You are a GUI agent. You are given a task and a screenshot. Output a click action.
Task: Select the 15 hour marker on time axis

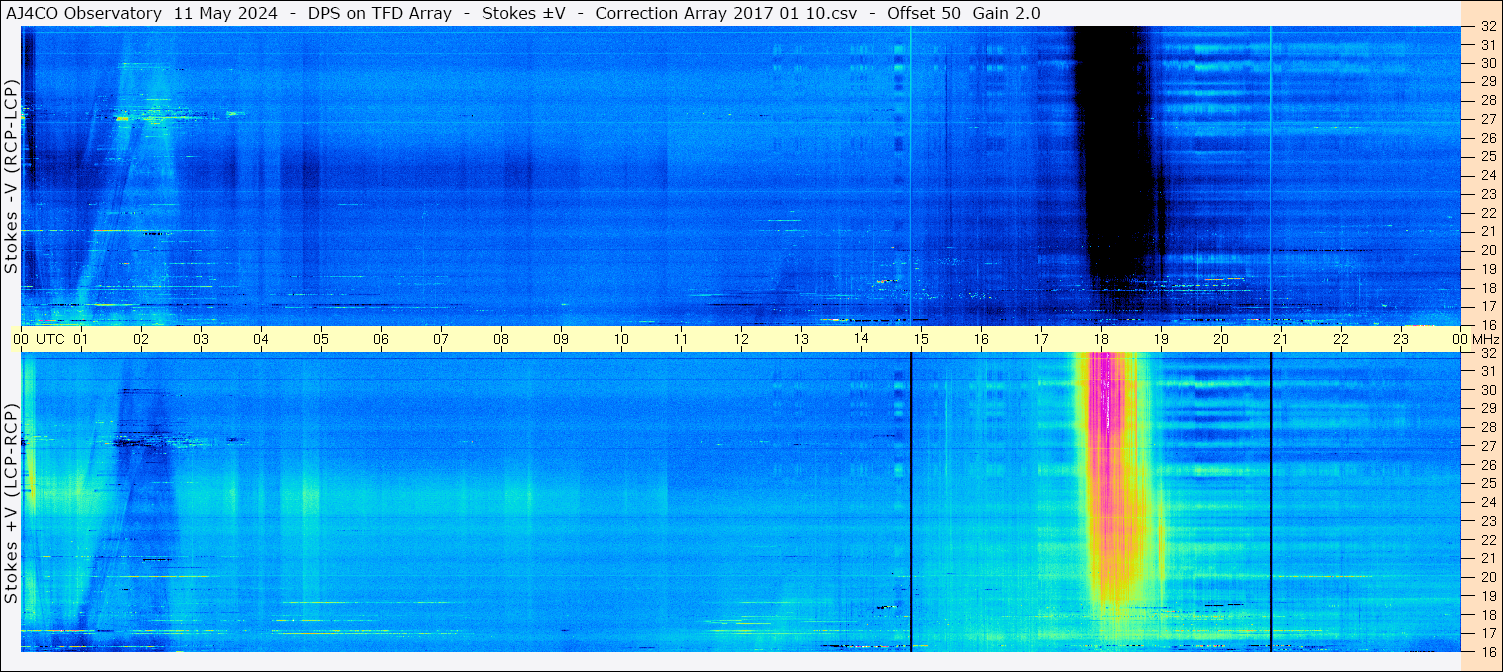click(x=921, y=340)
